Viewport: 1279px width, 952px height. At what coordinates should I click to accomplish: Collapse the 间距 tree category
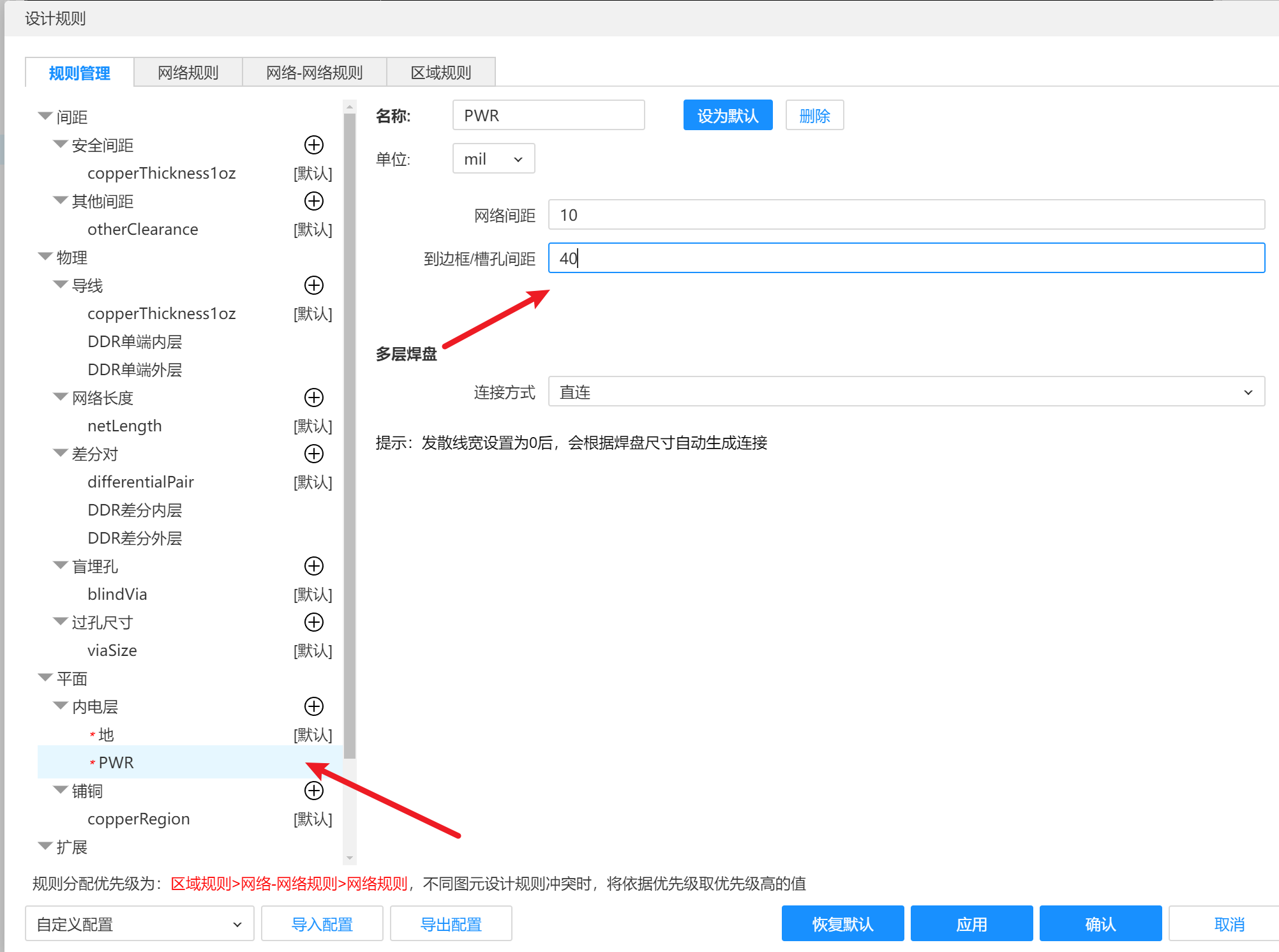click(45, 116)
